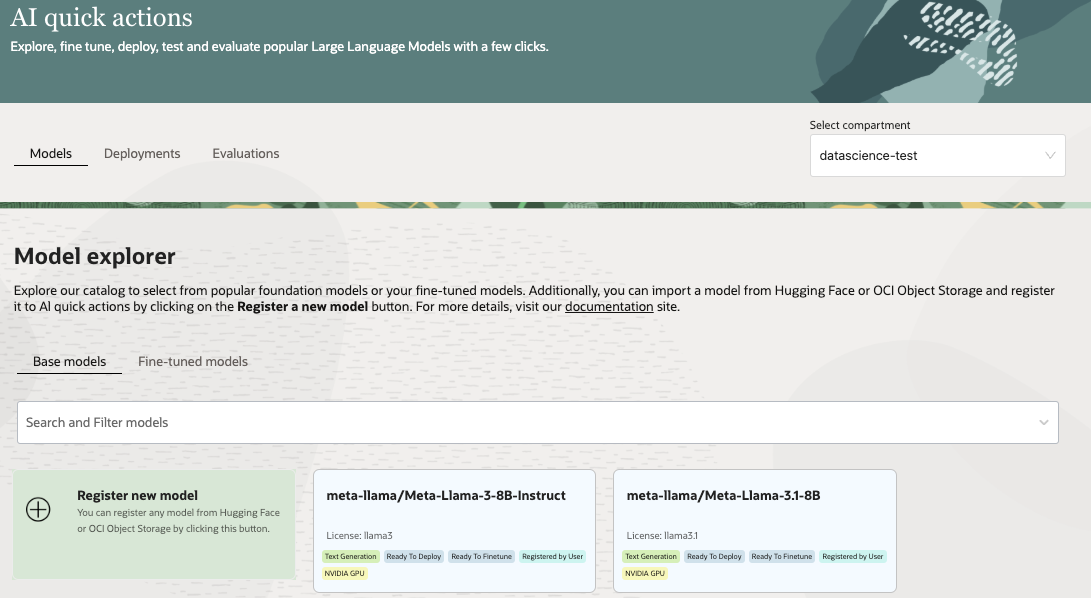Click the plus icon on Register new model

pos(38,510)
